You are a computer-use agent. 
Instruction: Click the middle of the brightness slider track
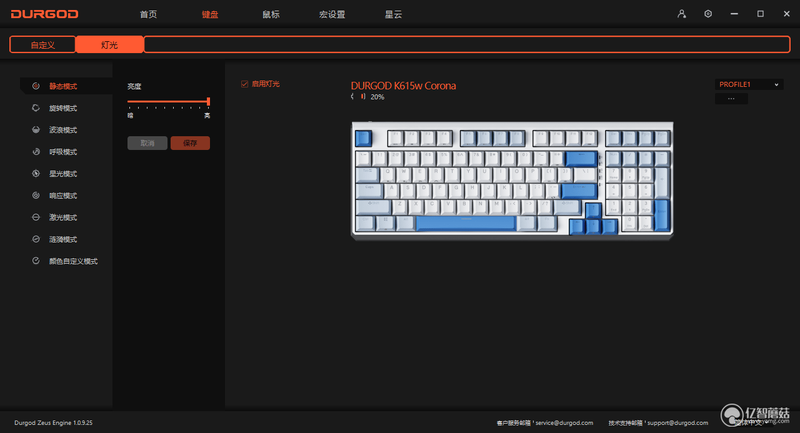[168, 101]
